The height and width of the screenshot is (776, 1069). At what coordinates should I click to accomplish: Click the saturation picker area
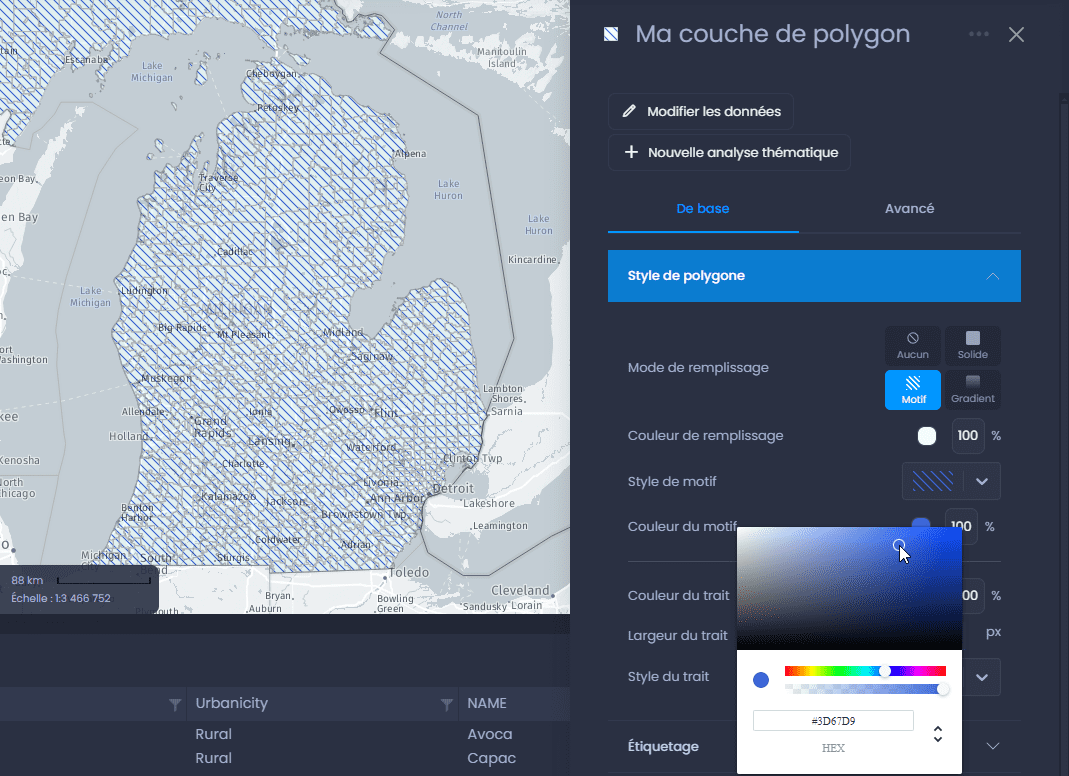click(x=849, y=588)
